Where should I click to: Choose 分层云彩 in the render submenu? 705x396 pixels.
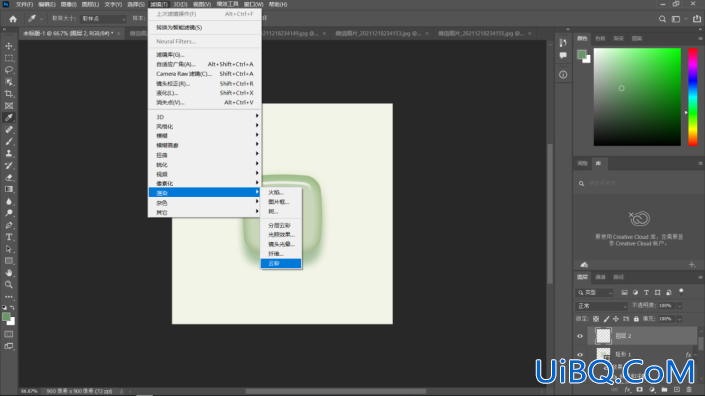pos(281,225)
